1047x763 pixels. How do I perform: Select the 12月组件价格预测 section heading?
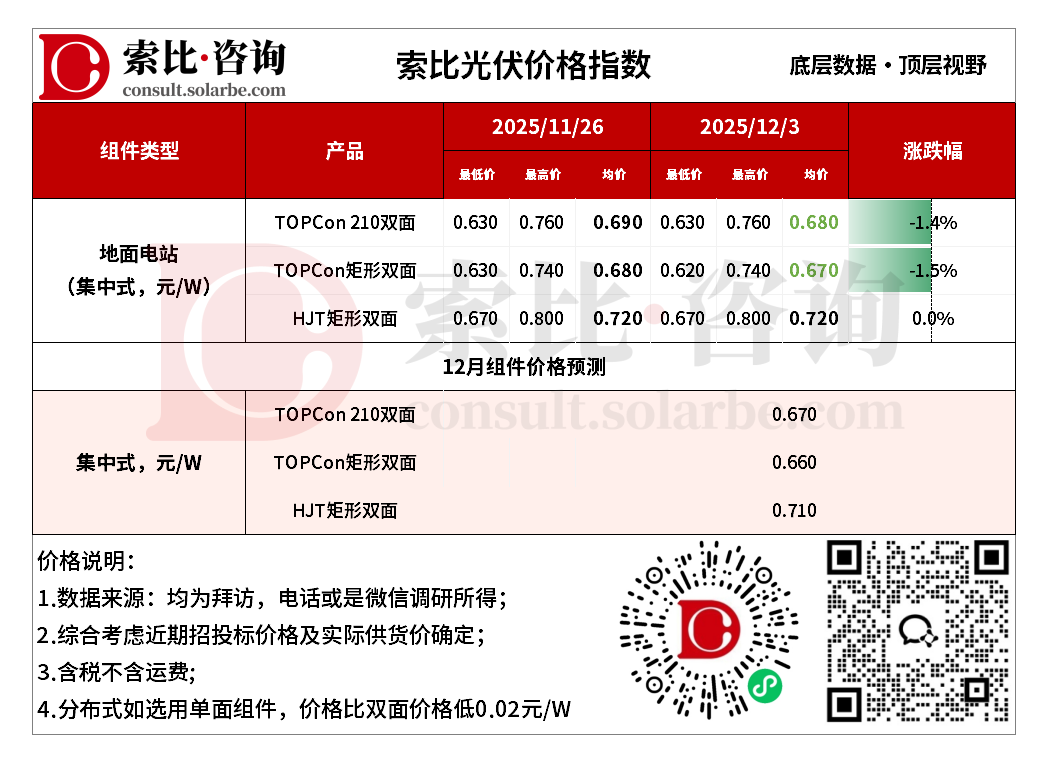tap(524, 367)
